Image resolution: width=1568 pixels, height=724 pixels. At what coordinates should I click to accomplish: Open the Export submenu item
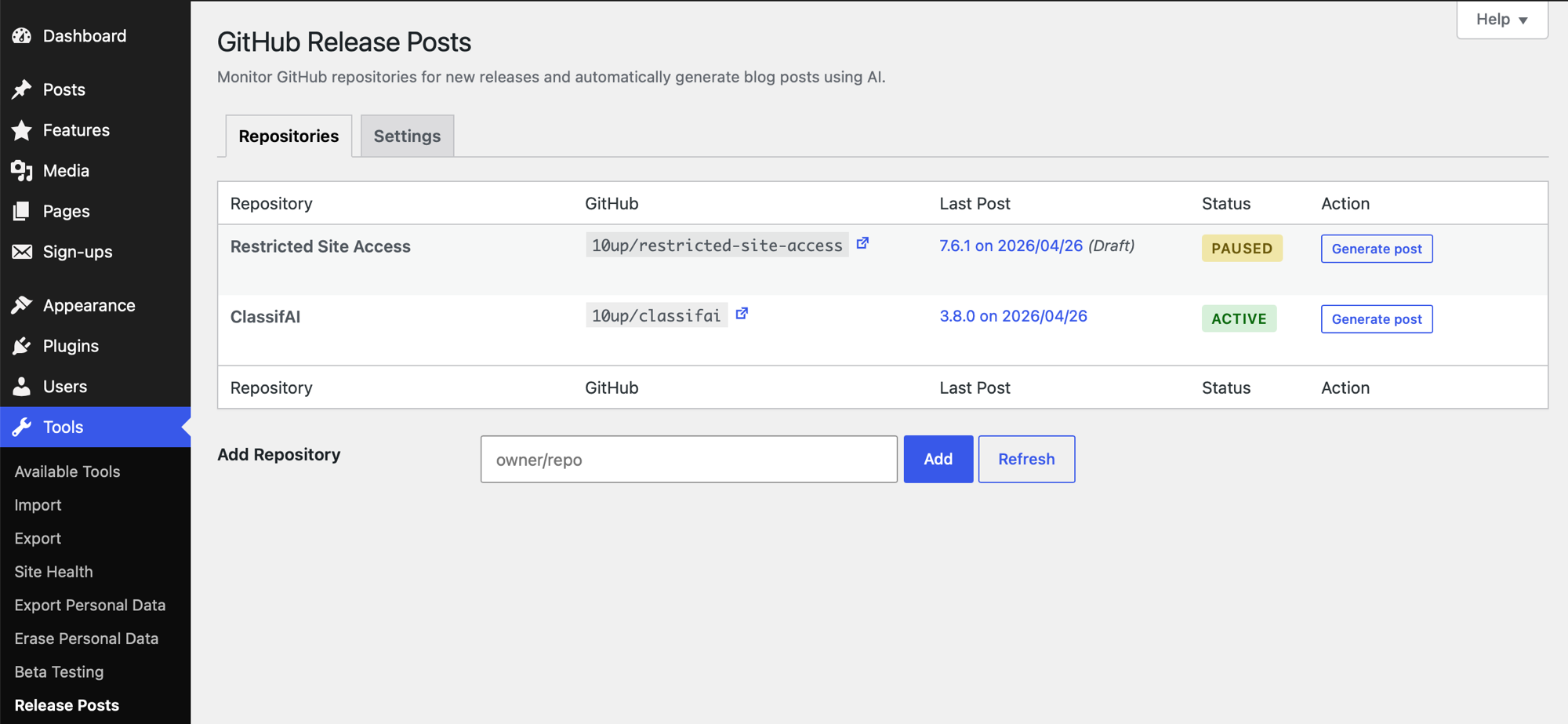coord(38,539)
